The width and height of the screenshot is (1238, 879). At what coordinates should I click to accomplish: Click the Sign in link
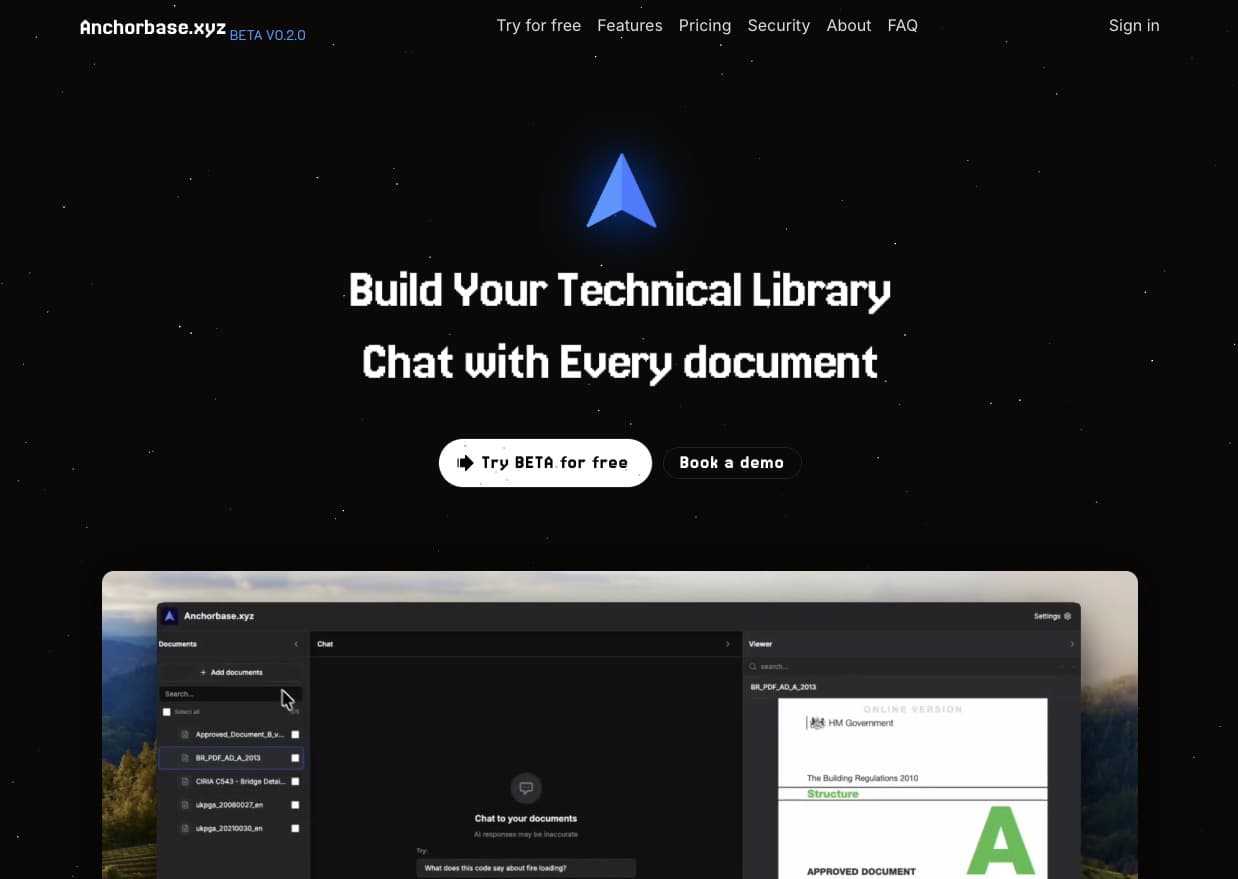coord(1134,26)
